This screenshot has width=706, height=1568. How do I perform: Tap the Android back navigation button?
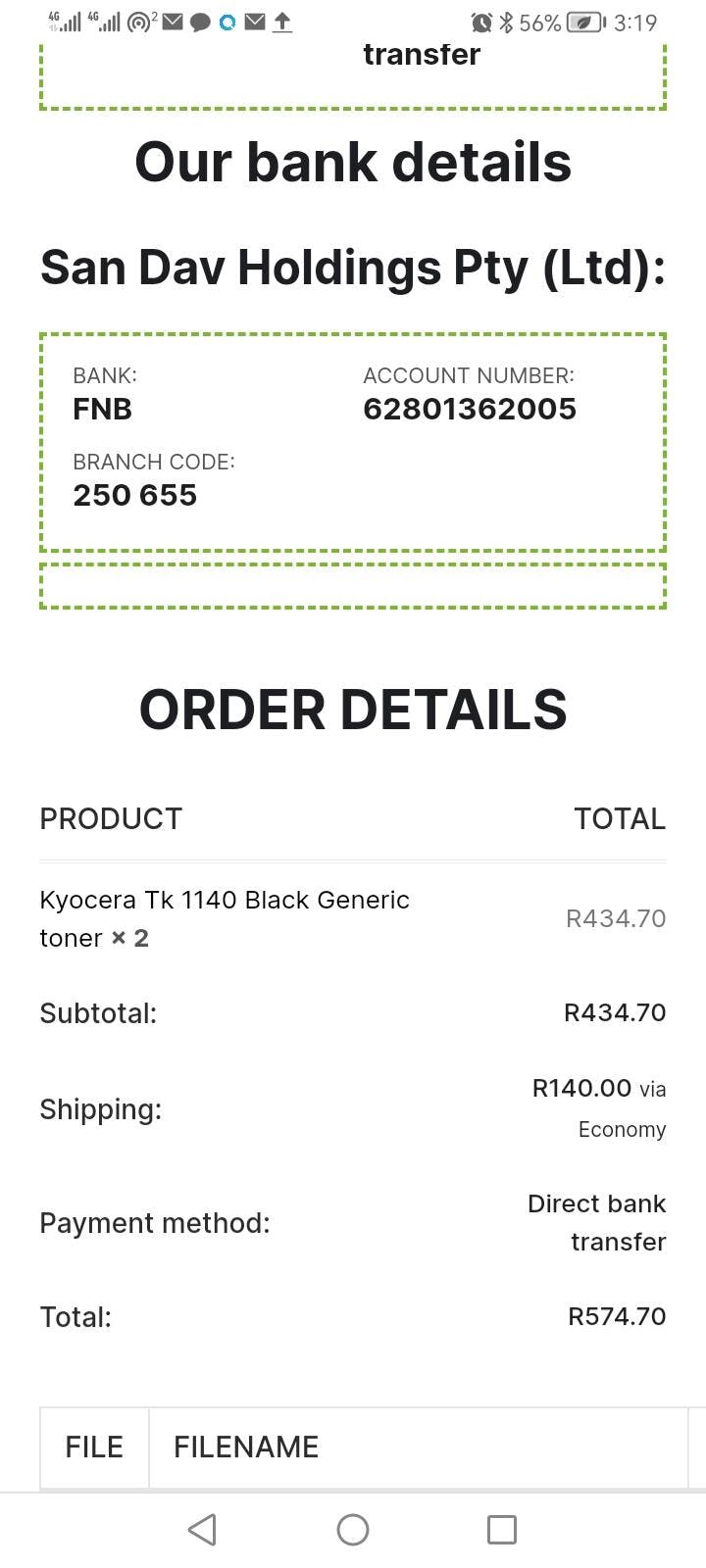202,1529
